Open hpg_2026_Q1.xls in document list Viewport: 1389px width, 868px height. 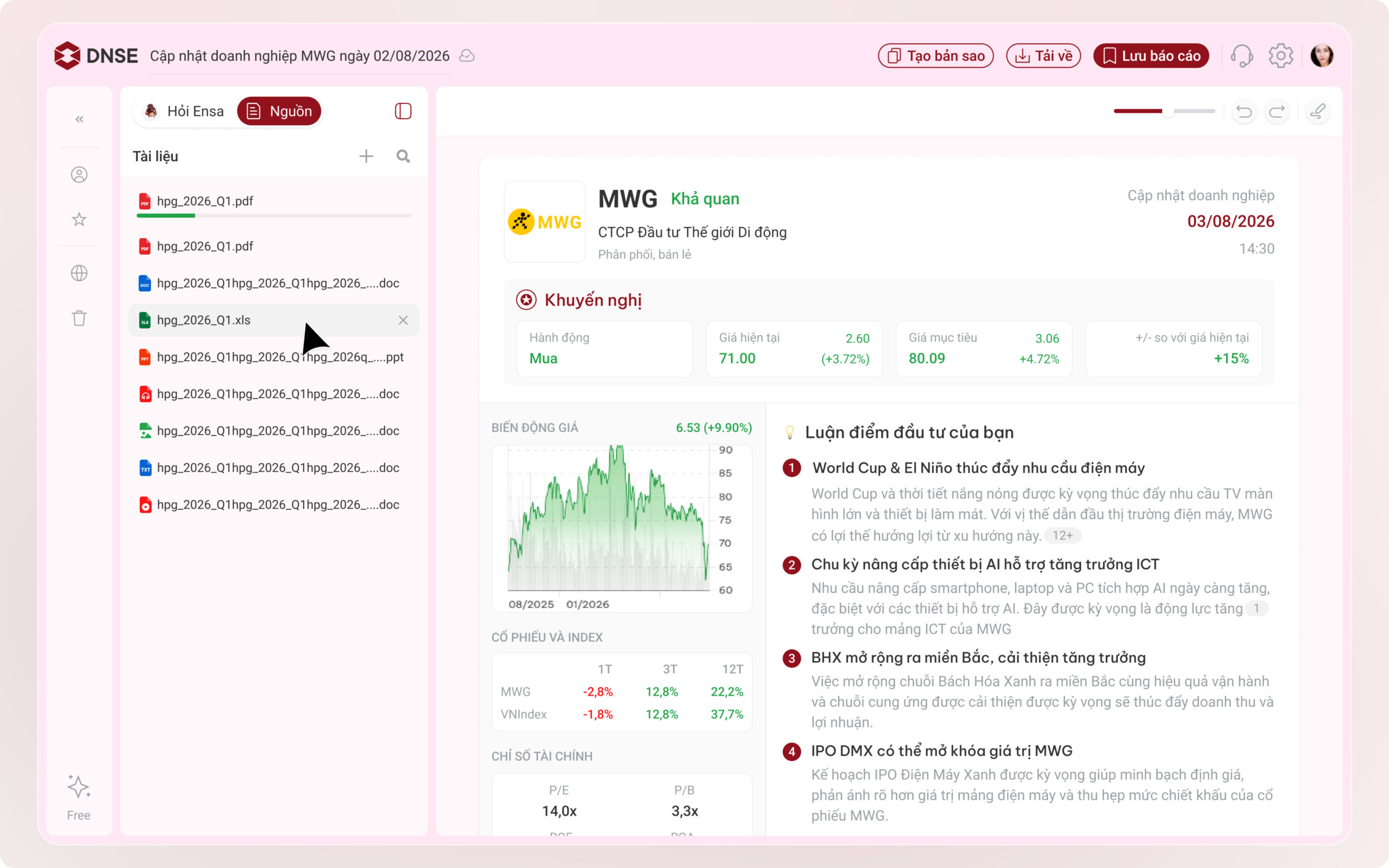click(x=274, y=320)
